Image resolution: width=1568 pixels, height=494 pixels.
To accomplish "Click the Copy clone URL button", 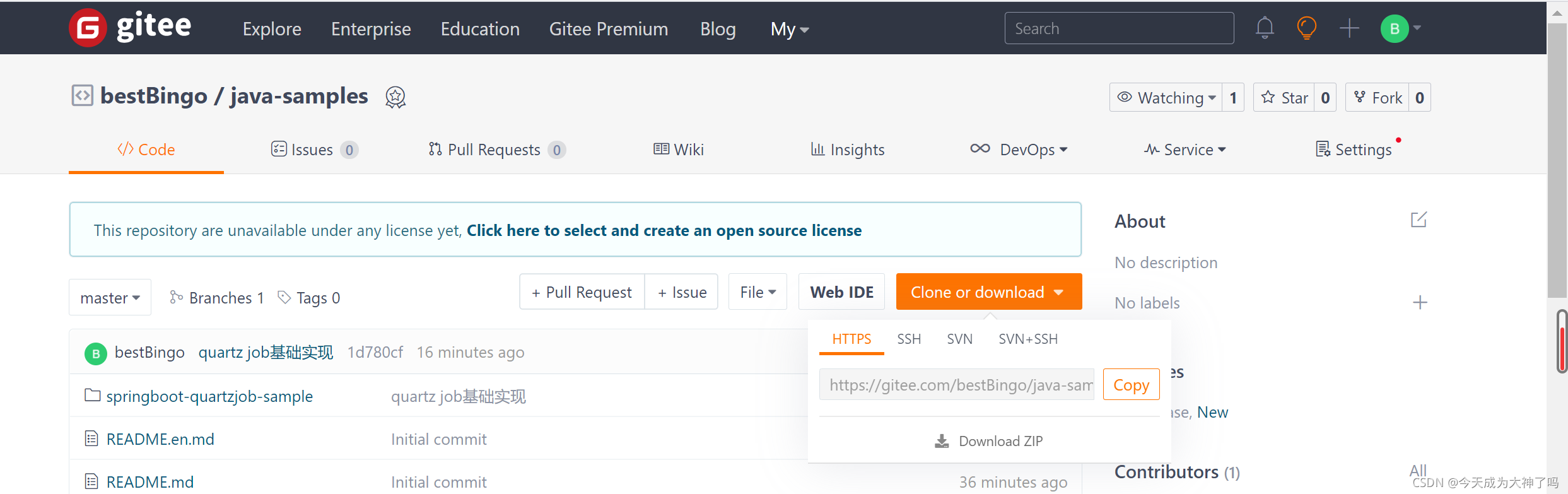I will pyautogui.click(x=1132, y=384).
